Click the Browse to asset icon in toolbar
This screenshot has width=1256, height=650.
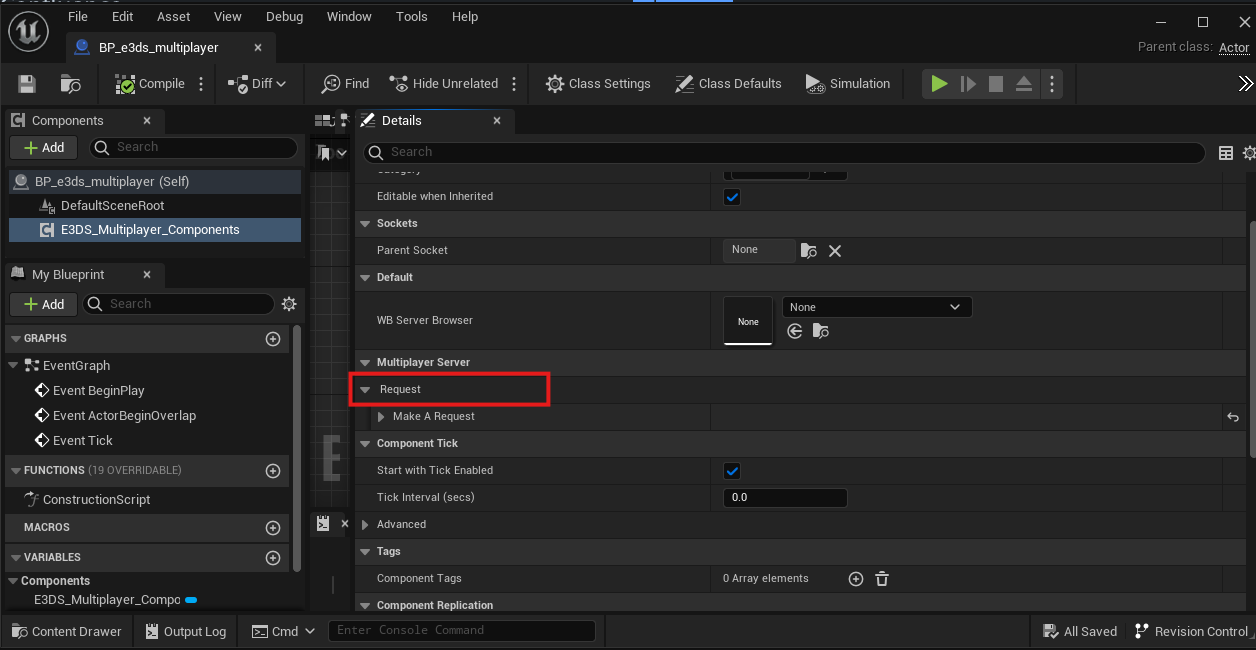[x=70, y=84]
